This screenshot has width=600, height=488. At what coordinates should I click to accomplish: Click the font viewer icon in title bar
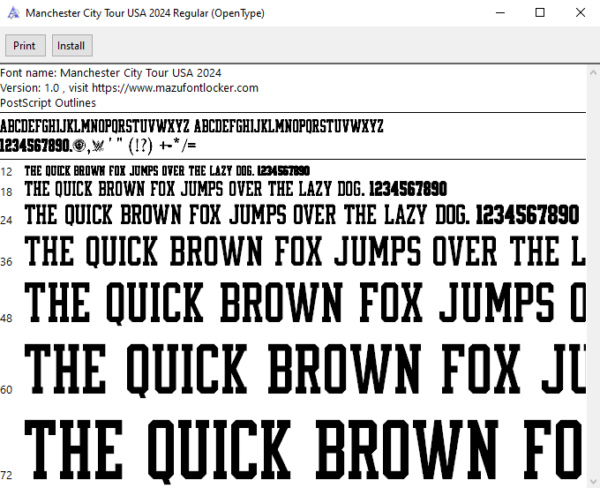(13, 13)
